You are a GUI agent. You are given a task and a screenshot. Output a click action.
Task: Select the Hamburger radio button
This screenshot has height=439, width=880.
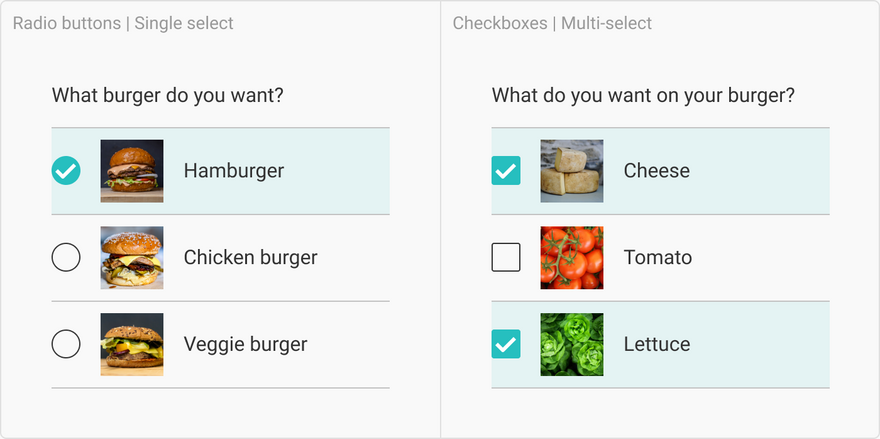click(x=66, y=171)
